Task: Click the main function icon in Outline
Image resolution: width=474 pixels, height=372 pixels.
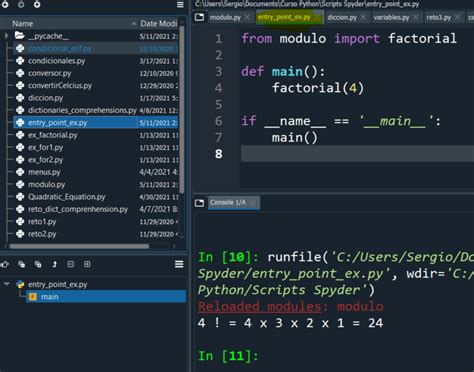Action: (33, 297)
